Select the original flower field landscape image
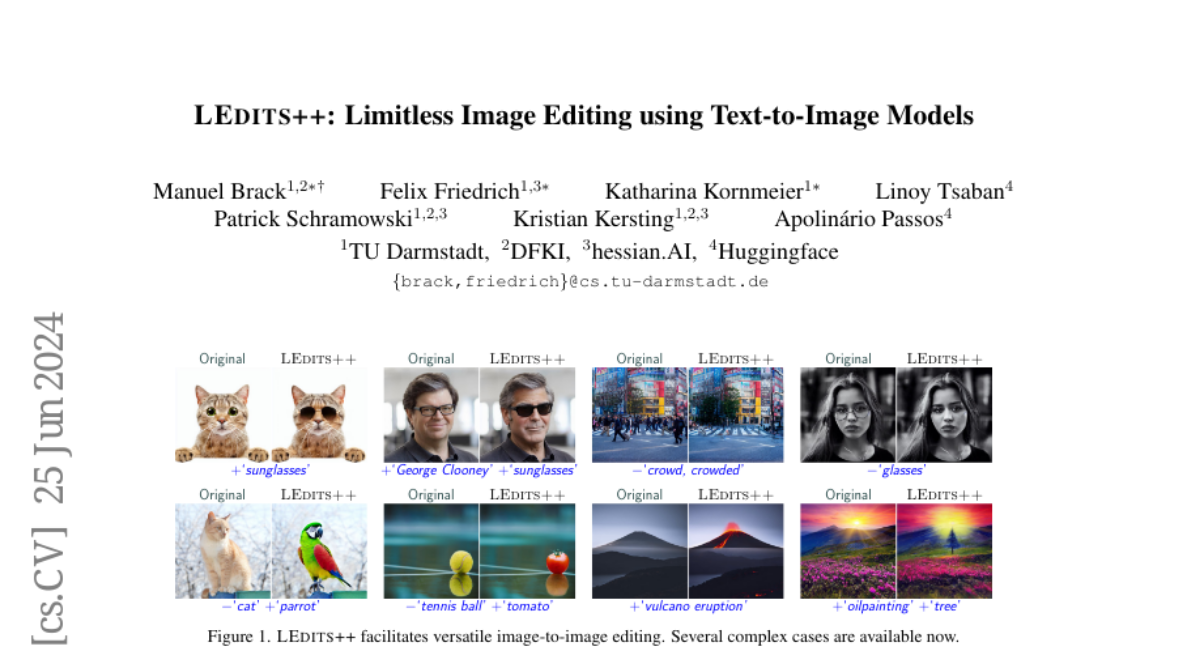The height and width of the screenshot is (648, 1200). point(848,551)
